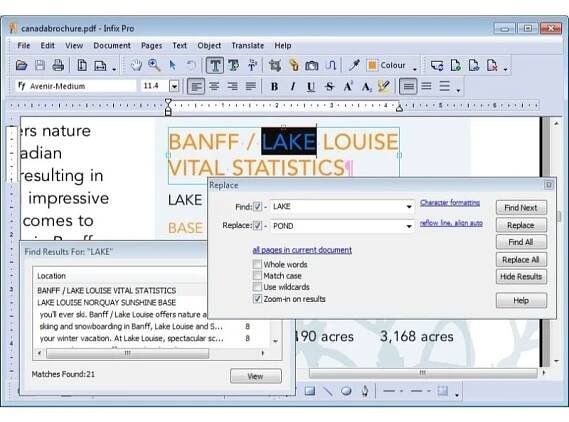Open the Document menu

coord(112,45)
